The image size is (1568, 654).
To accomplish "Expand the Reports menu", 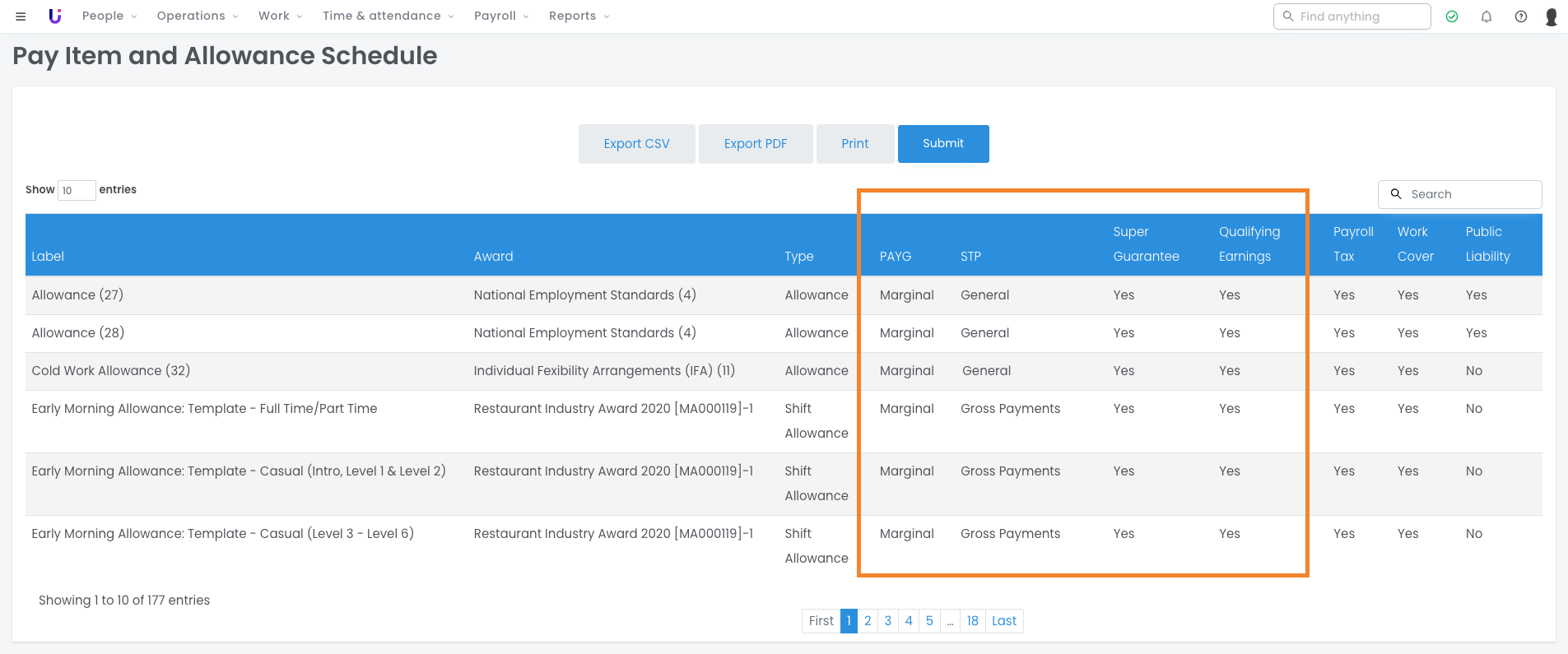I will pyautogui.click(x=579, y=16).
